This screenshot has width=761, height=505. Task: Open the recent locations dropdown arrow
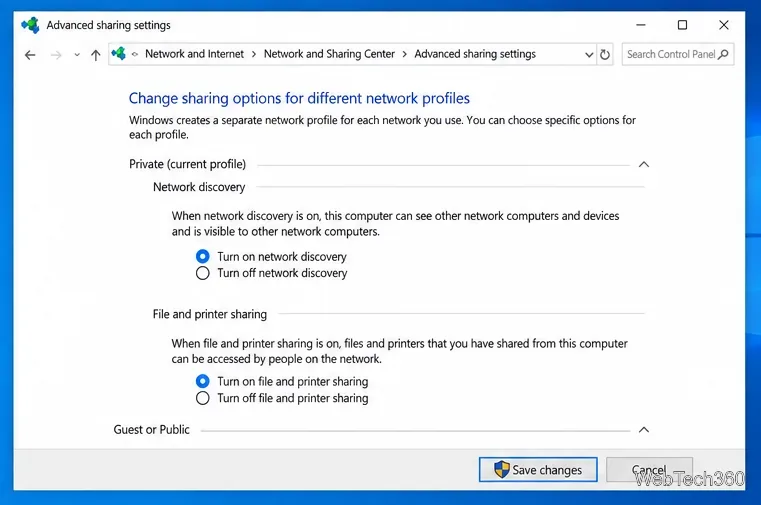pos(77,55)
